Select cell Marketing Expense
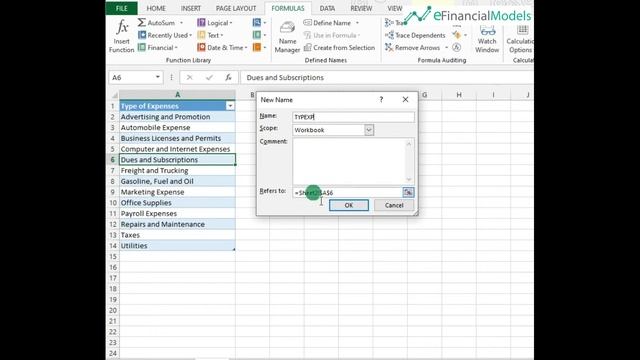This screenshot has width=640, height=360. tap(177, 192)
